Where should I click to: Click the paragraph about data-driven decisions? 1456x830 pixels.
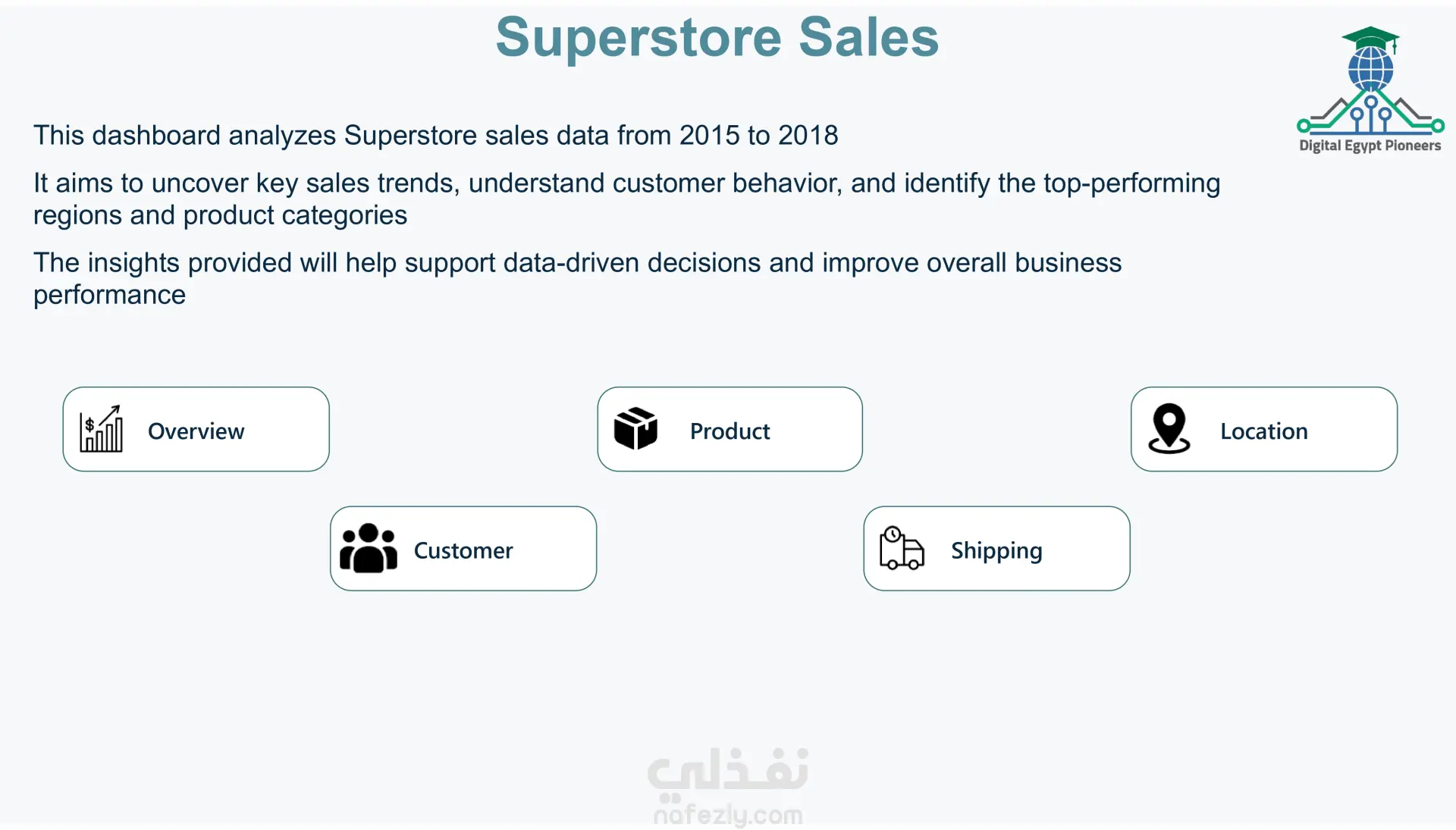click(x=576, y=278)
